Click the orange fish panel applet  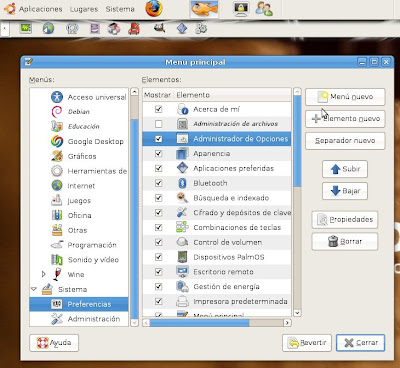click(x=204, y=9)
